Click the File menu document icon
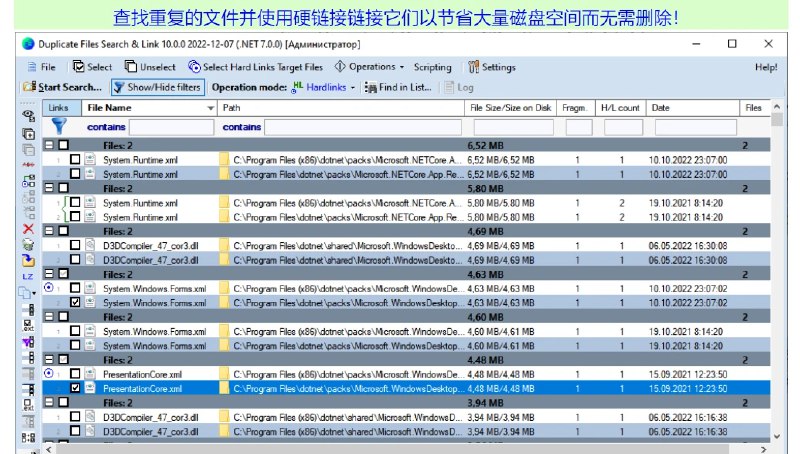The image size is (800, 454). tap(32, 67)
